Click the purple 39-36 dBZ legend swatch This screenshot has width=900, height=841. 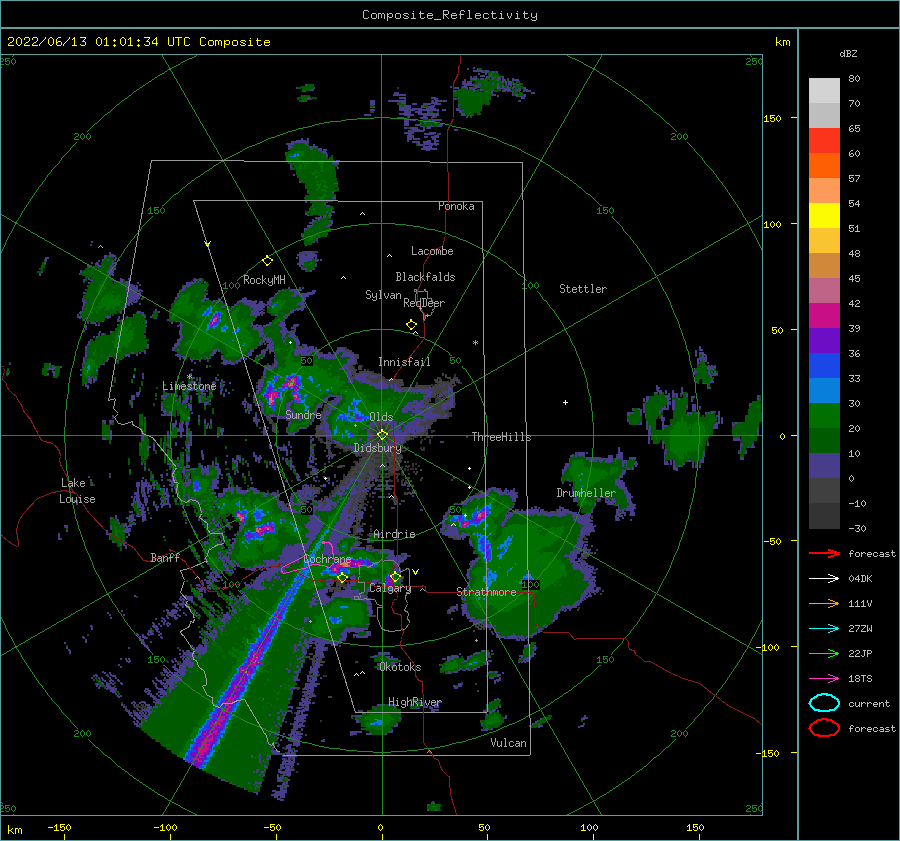coord(824,340)
